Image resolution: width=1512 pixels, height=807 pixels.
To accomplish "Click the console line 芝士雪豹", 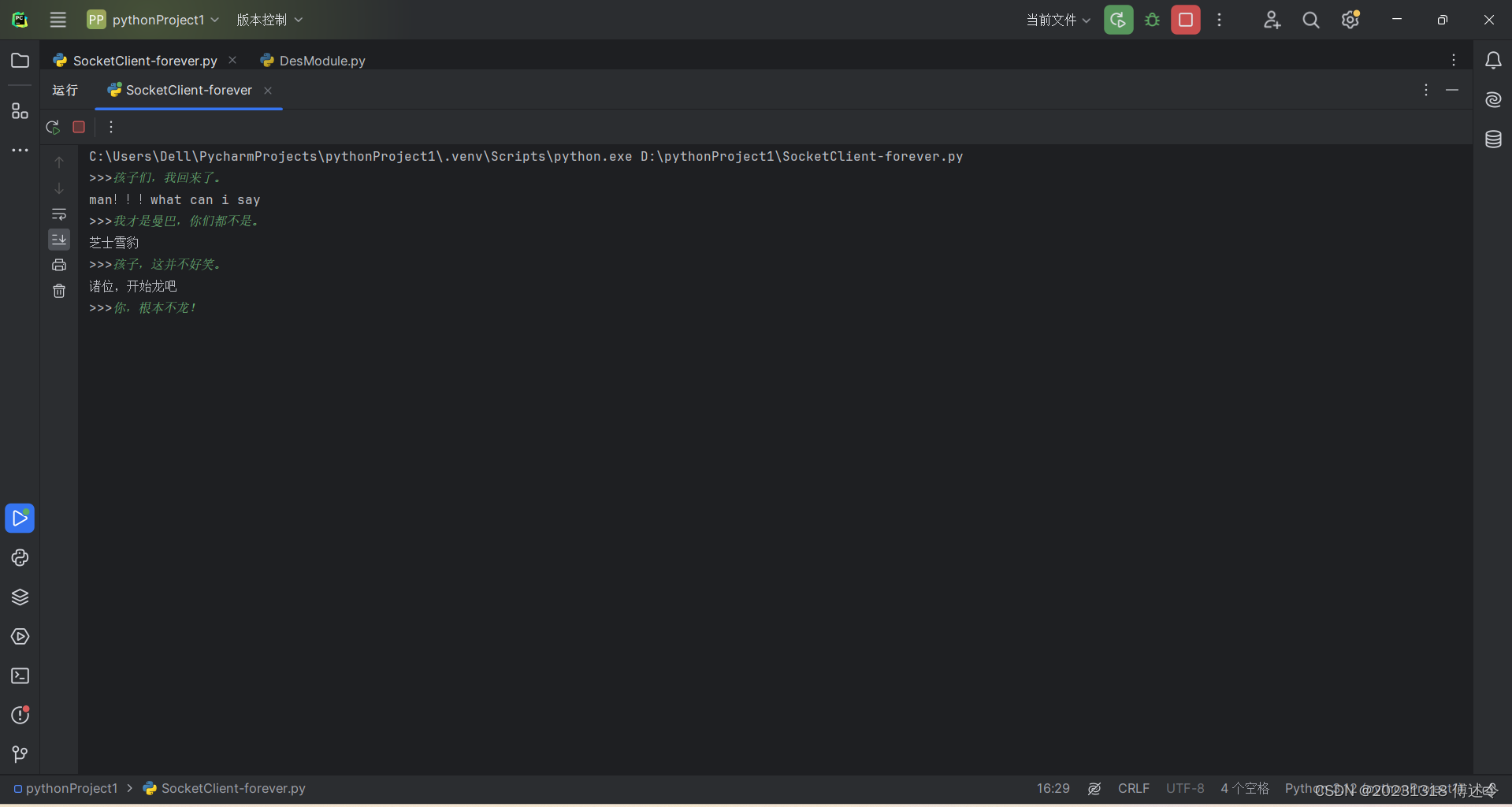I will coord(113,243).
